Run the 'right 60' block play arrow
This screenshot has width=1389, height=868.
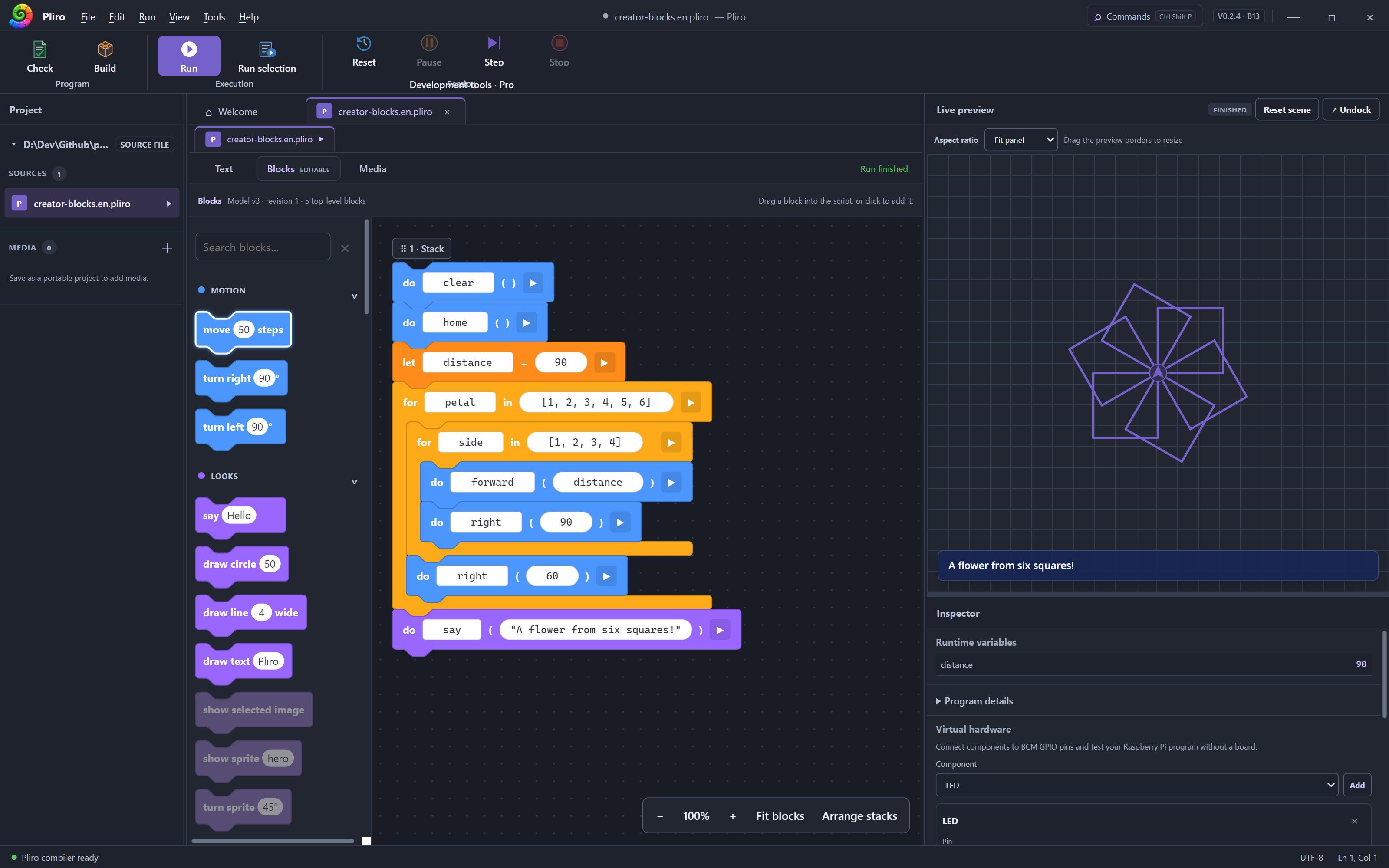[x=606, y=576]
